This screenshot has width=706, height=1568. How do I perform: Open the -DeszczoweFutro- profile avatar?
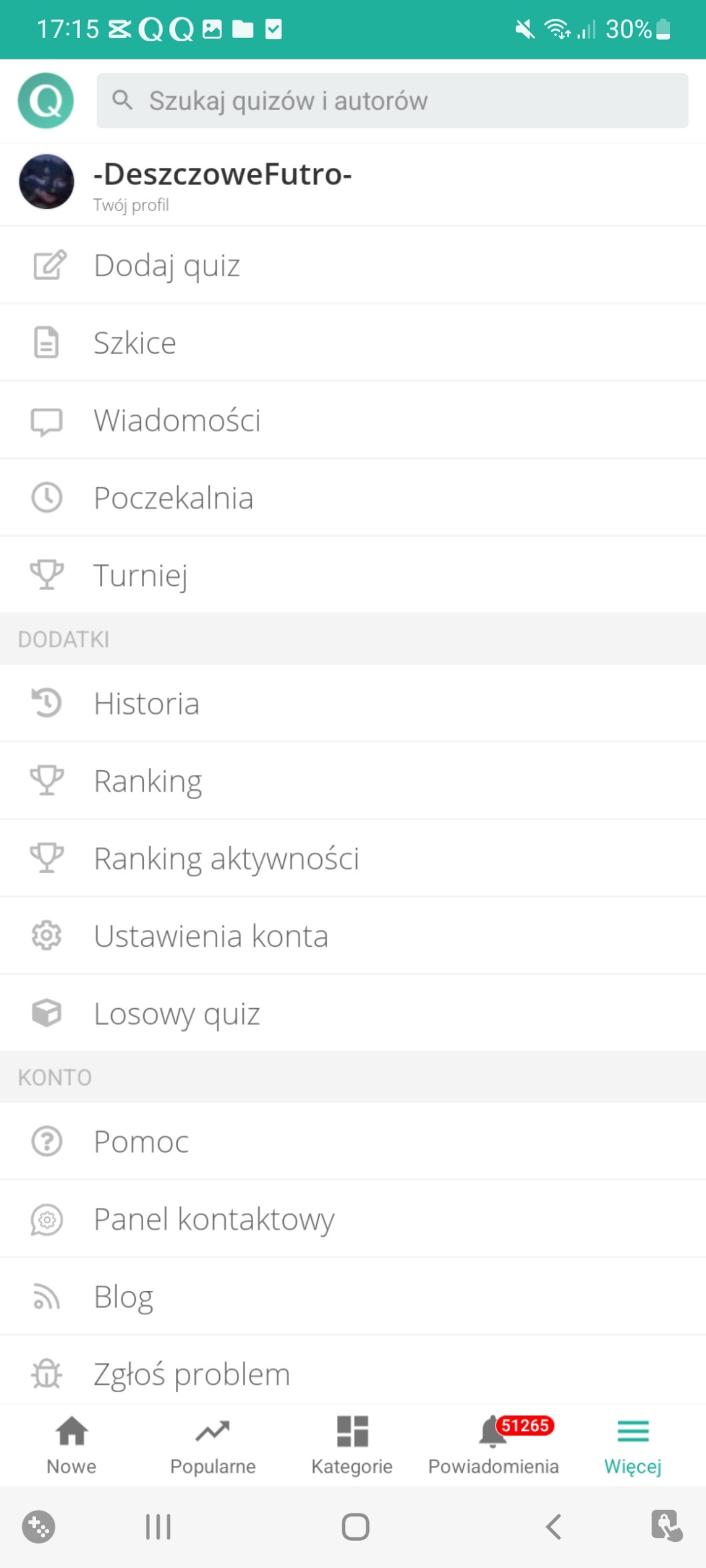(x=46, y=182)
